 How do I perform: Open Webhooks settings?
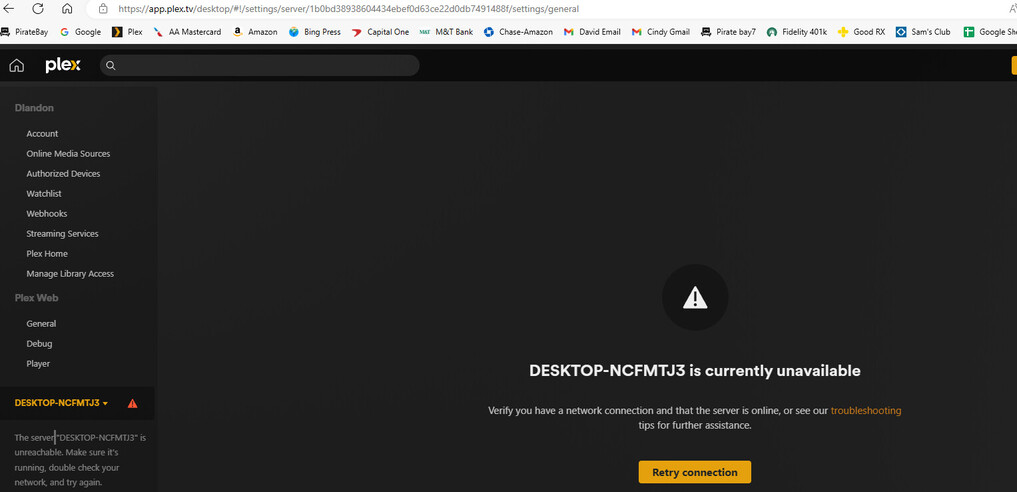pos(47,214)
